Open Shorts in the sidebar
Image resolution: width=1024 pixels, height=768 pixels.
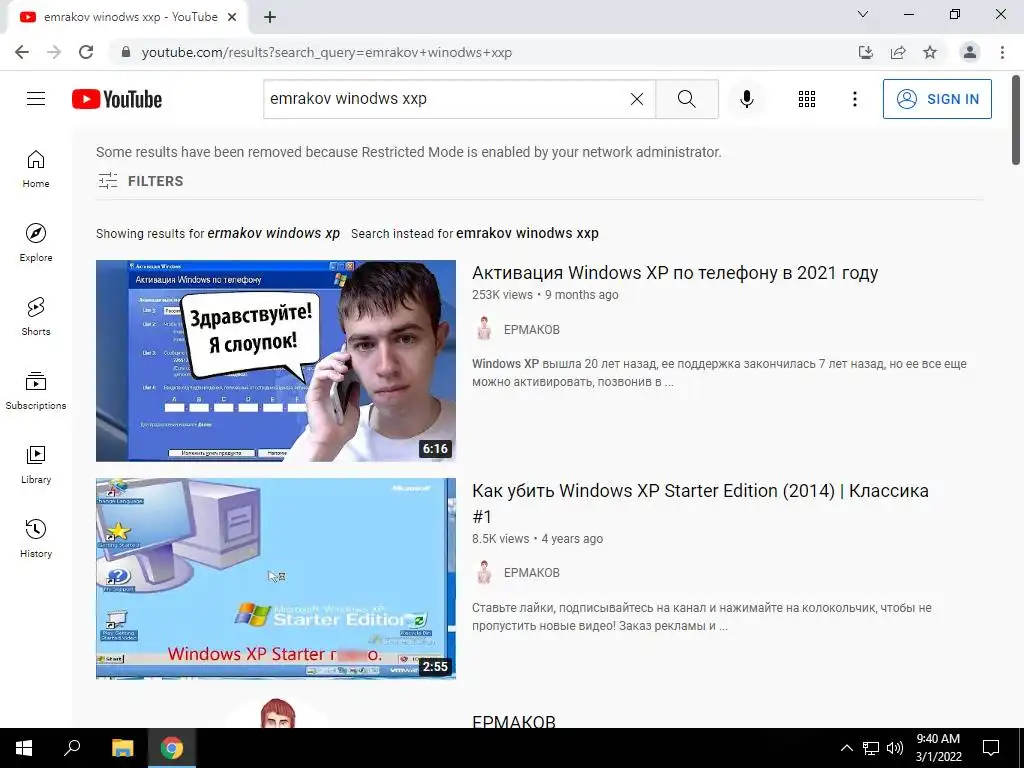pos(36,317)
